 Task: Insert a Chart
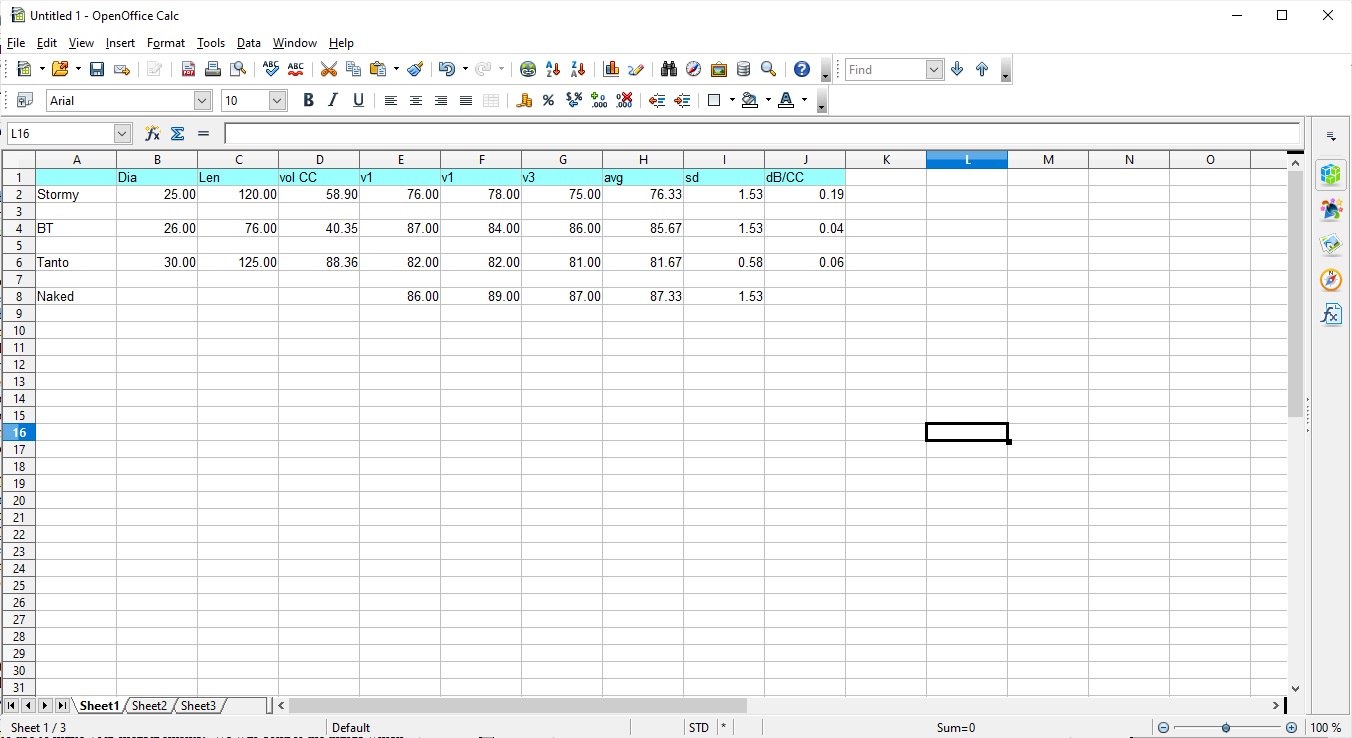611,69
